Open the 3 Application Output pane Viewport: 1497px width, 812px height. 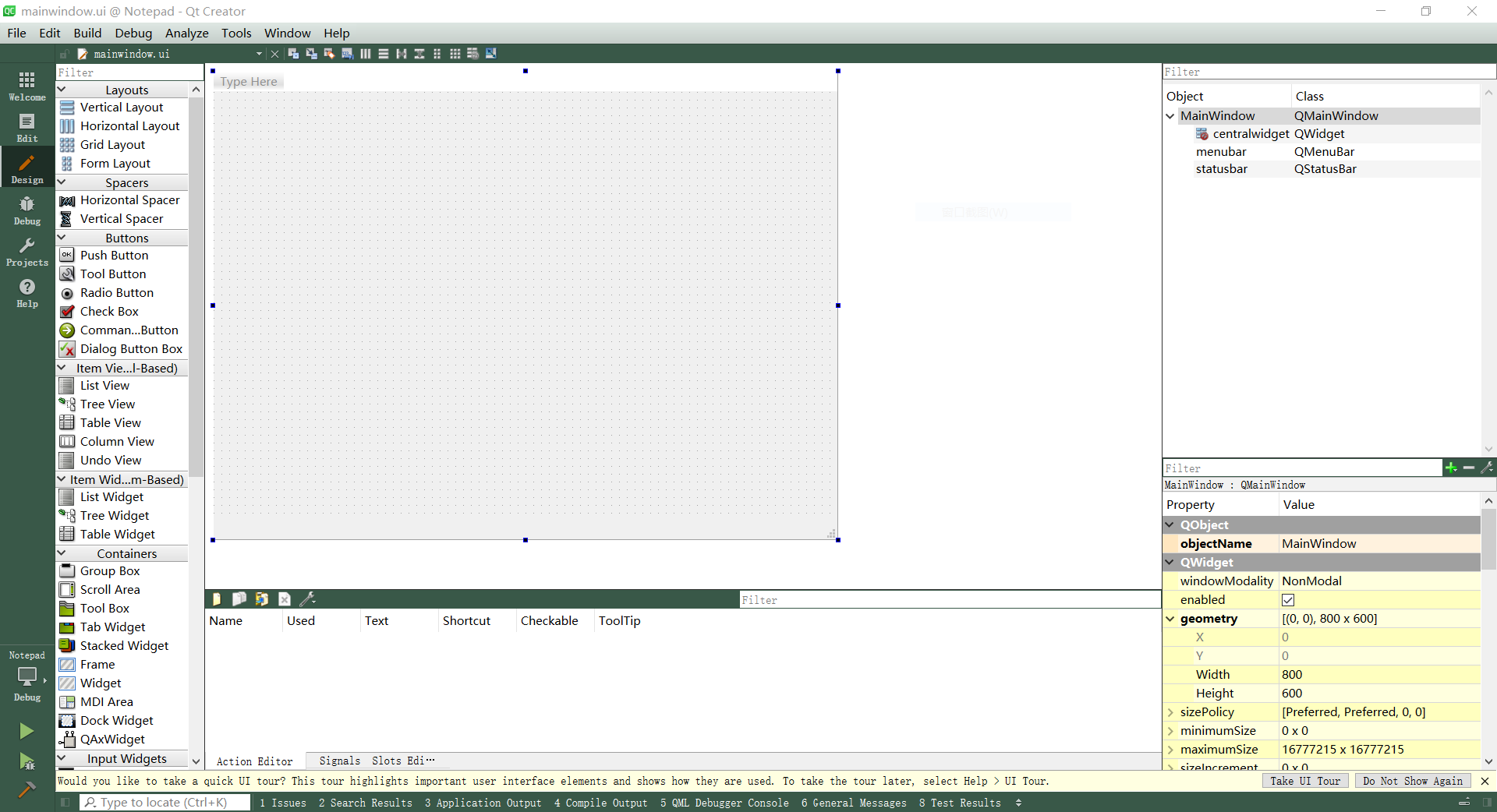click(x=483, y=803)
